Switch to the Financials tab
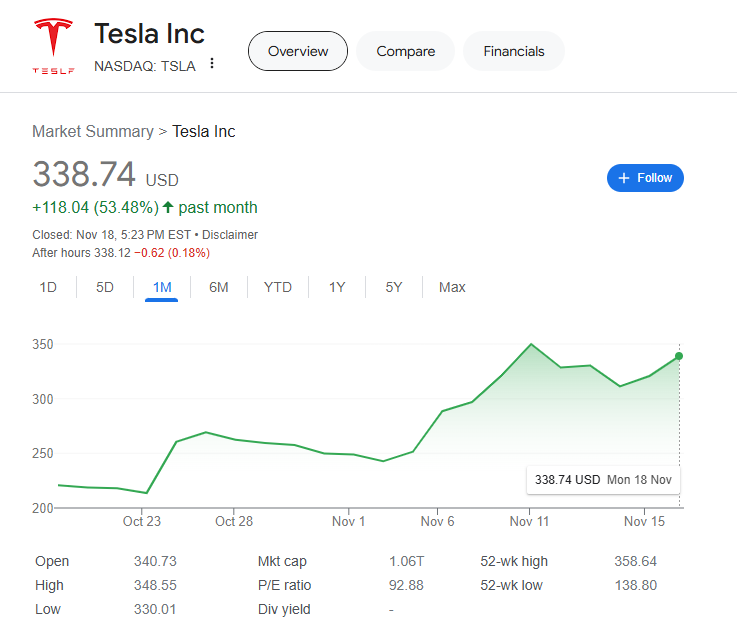 514,51
